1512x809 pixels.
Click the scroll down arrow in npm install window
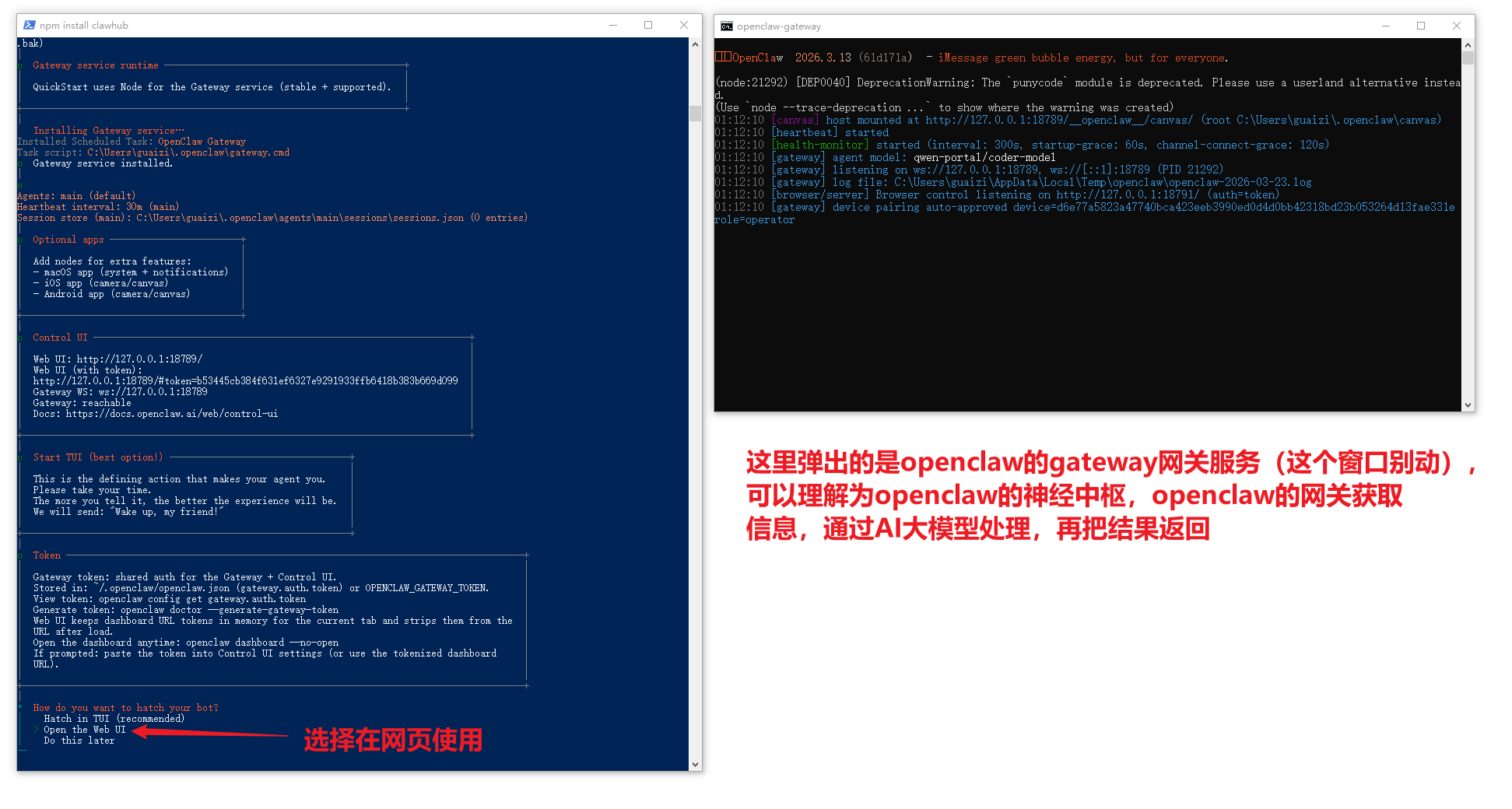tap(696, 765)
